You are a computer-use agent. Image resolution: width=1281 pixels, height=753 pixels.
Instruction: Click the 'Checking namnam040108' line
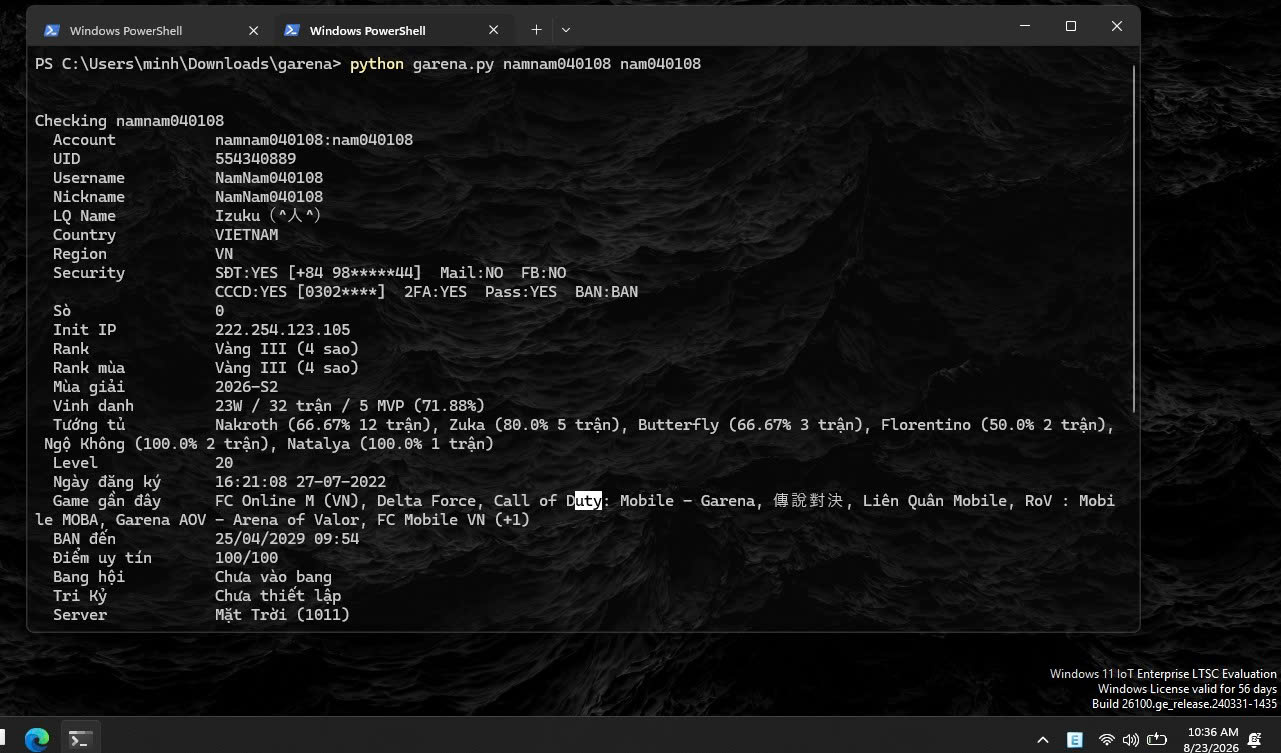[129, 121]
